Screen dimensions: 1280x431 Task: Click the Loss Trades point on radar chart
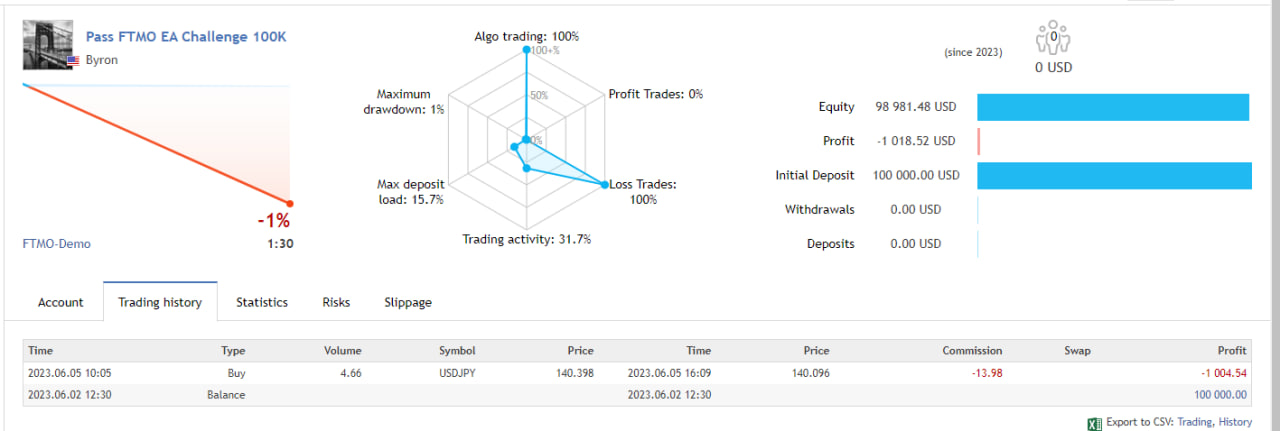point(604,184)
